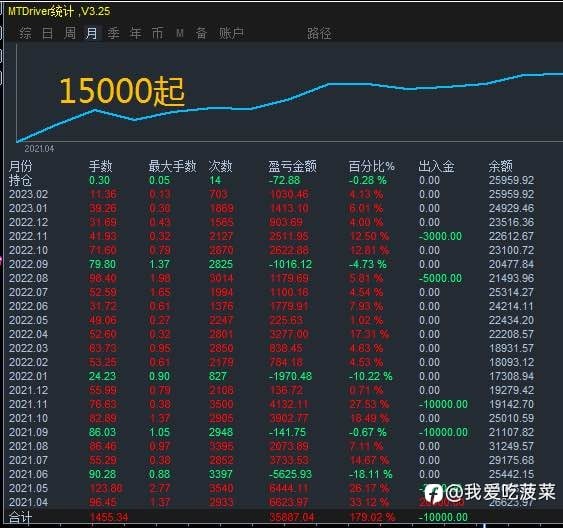Open the M tab
Viewport: 563px width, 528px height.
tap(180, 33)
